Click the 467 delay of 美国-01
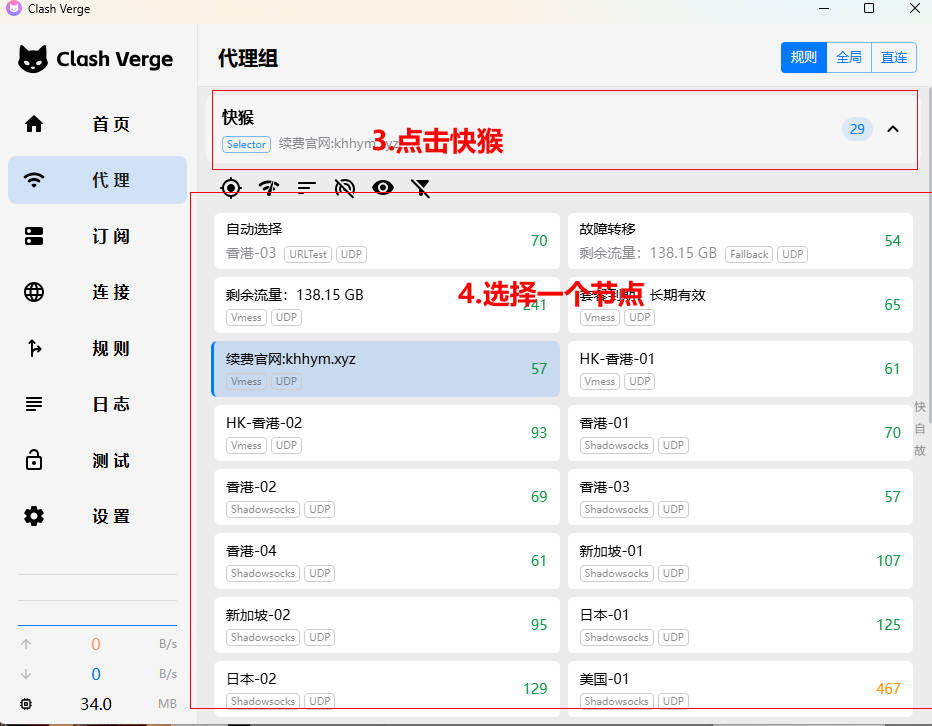The image size is (932, 726). click(x=888, y=689)
